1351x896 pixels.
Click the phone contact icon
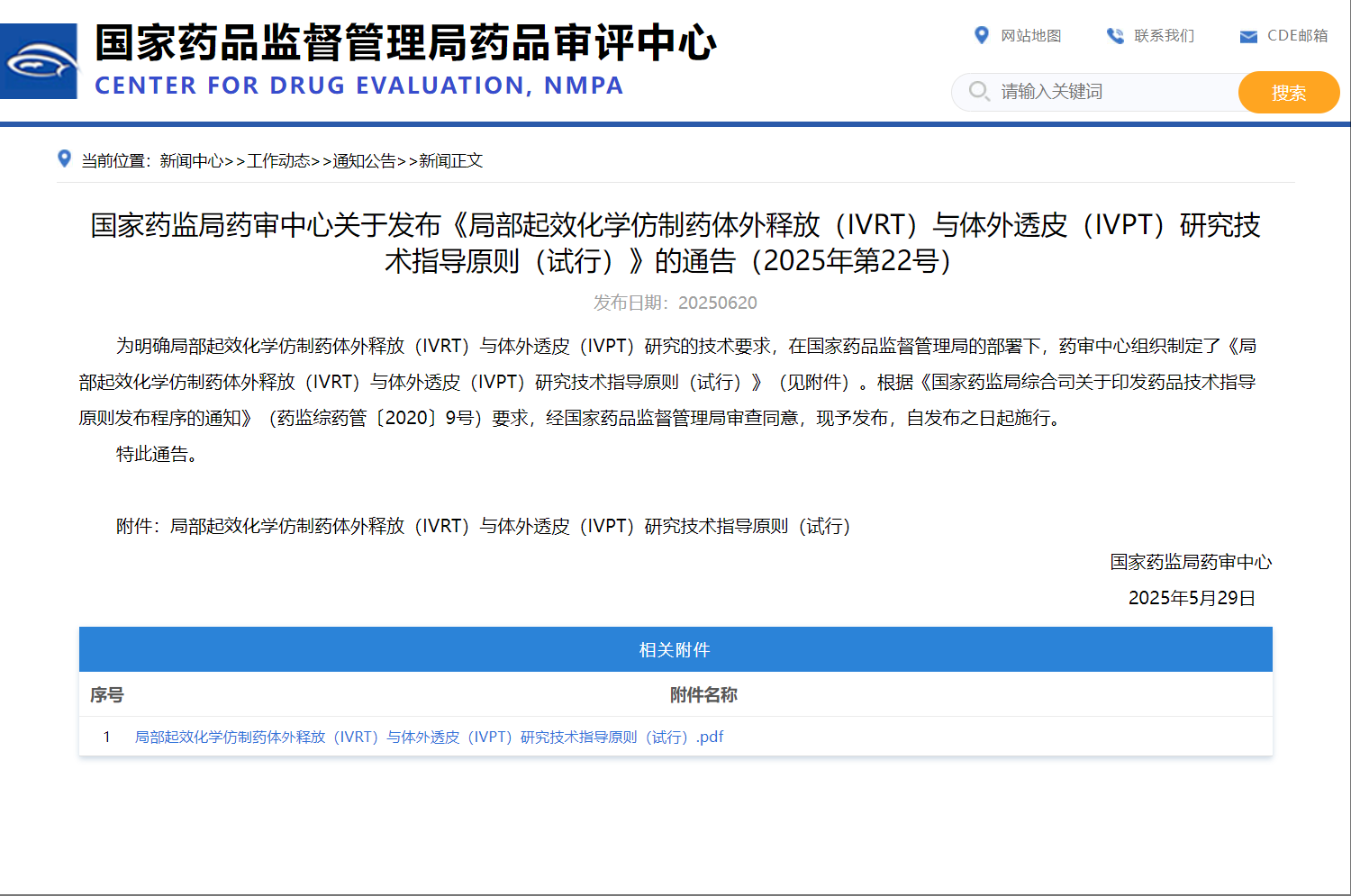[x=1115, y=36]
